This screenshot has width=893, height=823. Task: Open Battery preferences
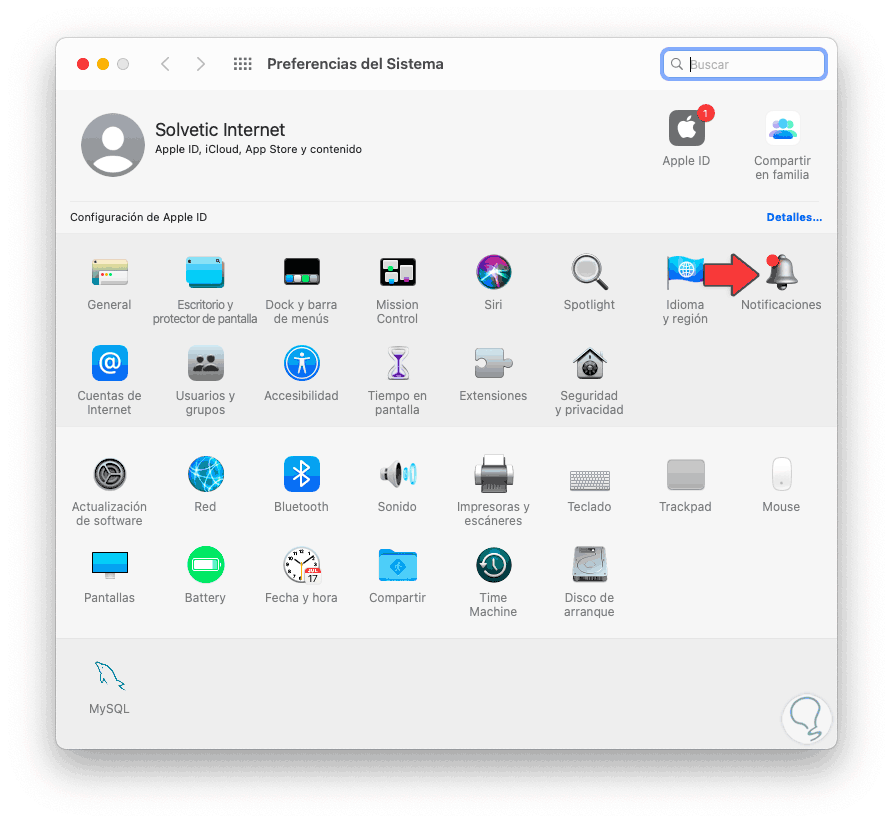coord(205,565)
